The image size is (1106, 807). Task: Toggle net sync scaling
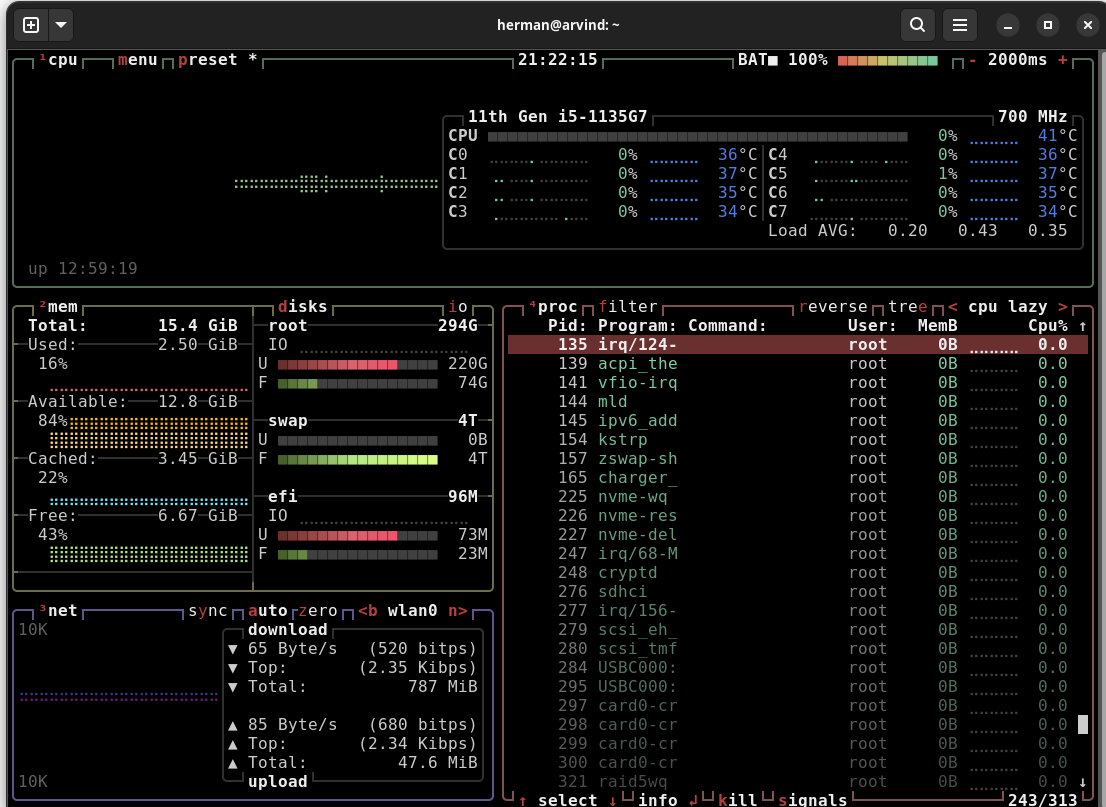[x=208, y=611]
